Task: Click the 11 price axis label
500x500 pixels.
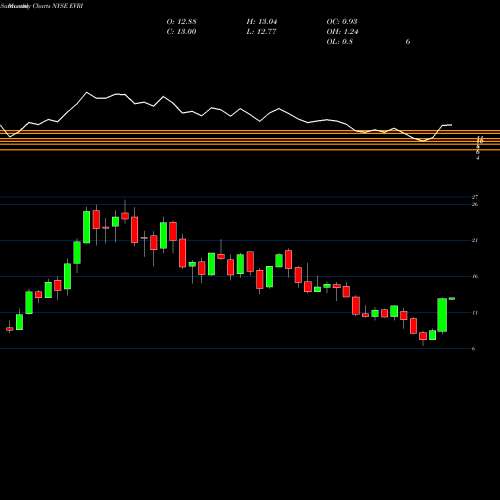Action: [x=475, y=312]
